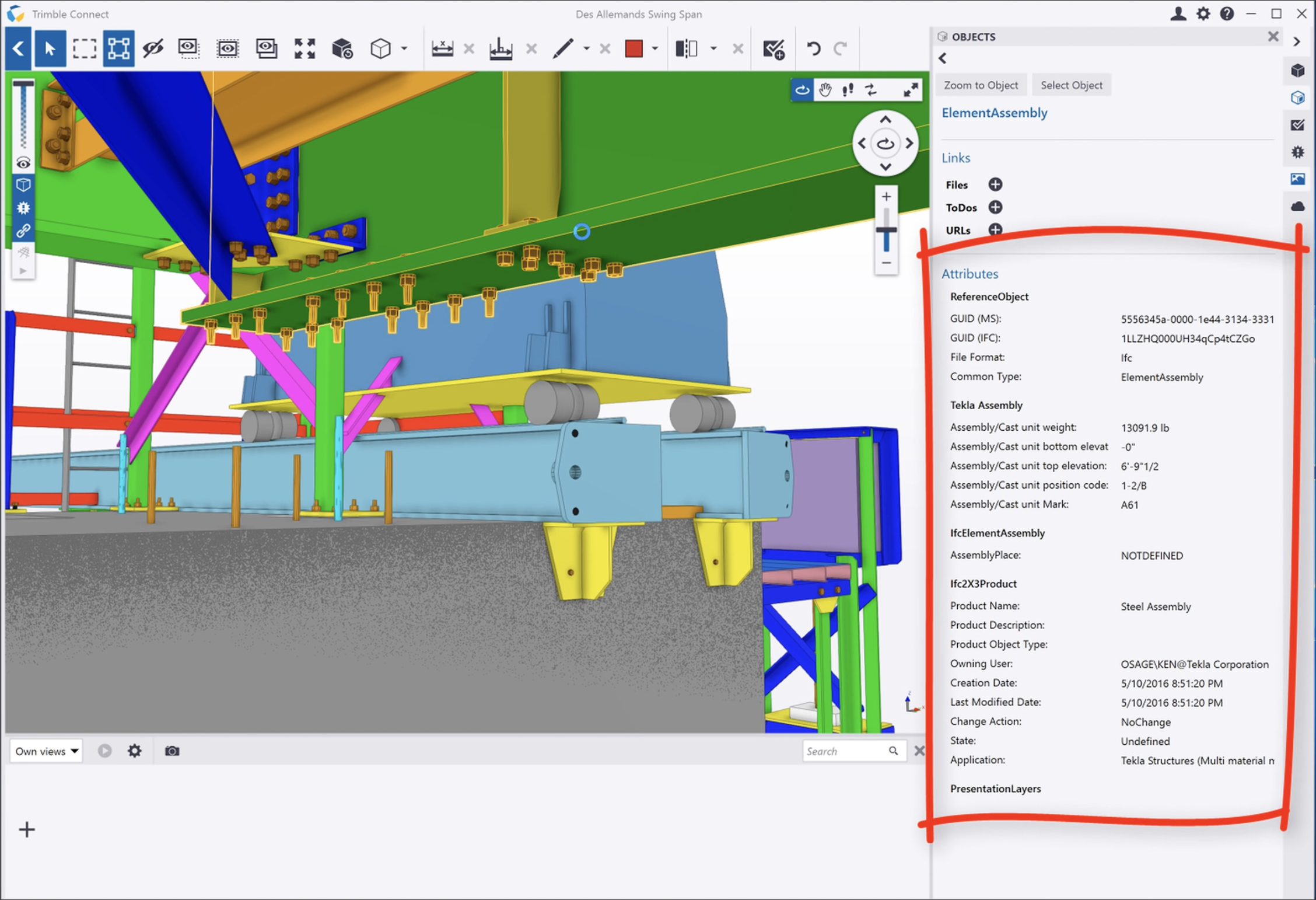Click the gear icon in the left viewport sidebar
Viewport: 1316px width, 900px height.
pyautogui.click(x=23, y=208)
